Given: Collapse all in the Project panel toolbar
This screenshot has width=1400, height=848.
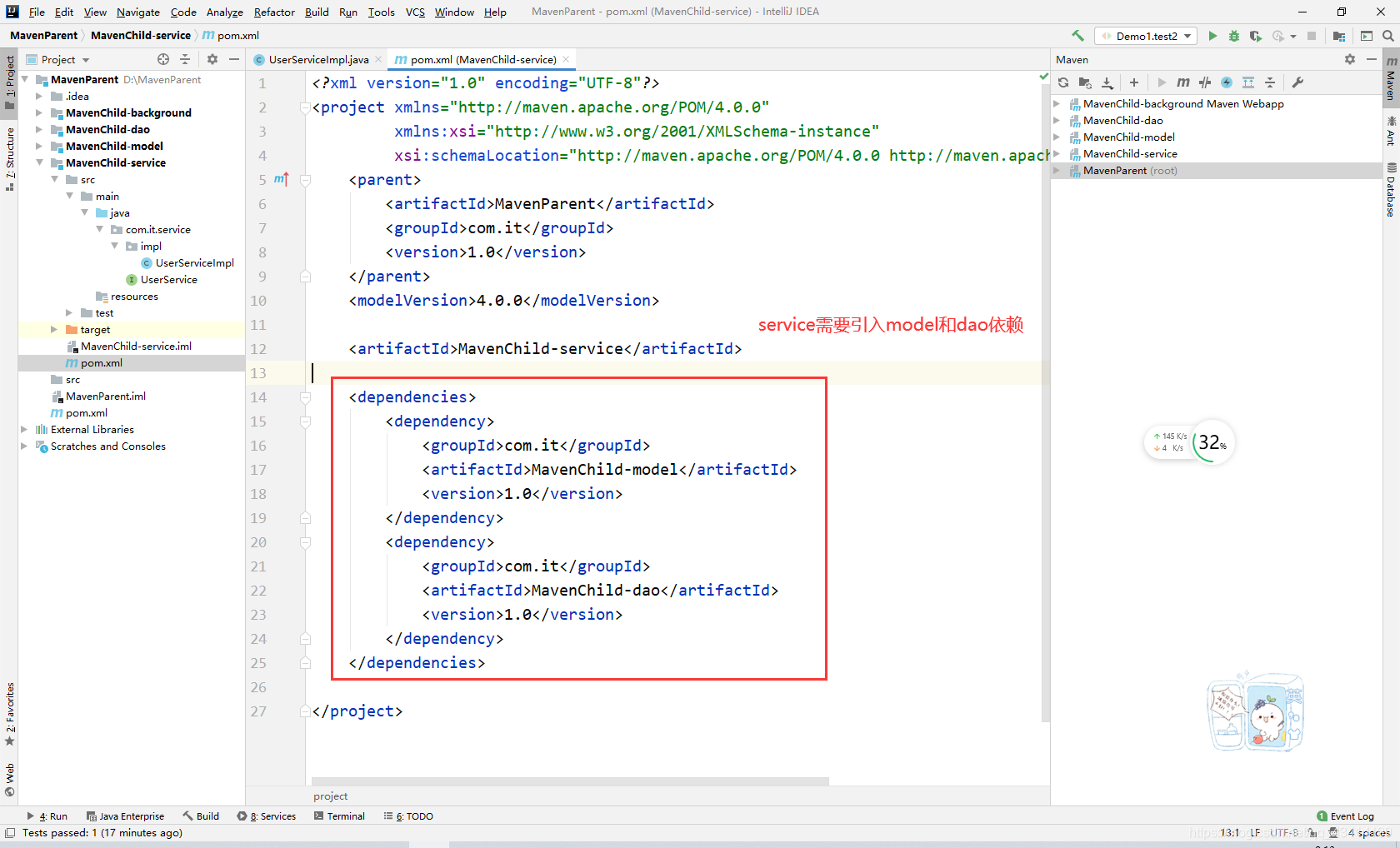Looking at the screenshot, I should tap(185, 59).
